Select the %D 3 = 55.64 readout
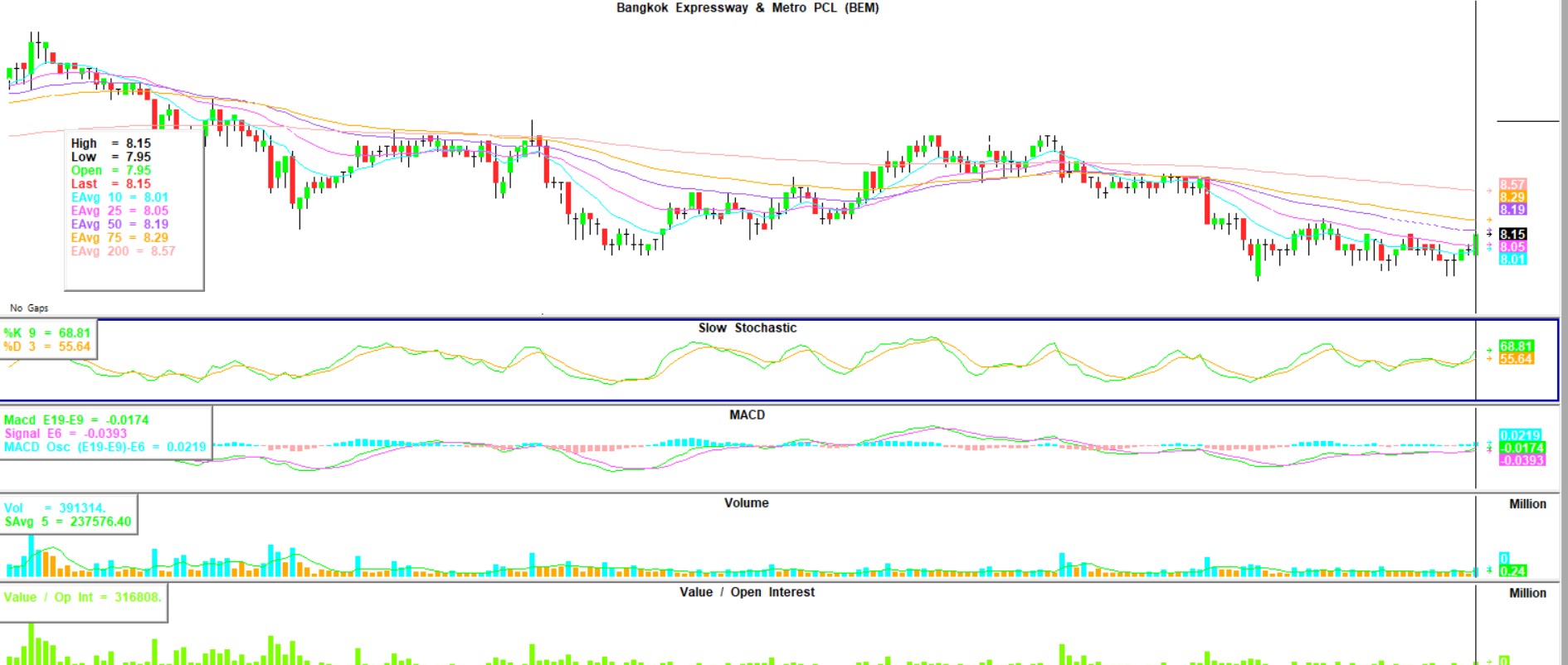 coord(46,347)
